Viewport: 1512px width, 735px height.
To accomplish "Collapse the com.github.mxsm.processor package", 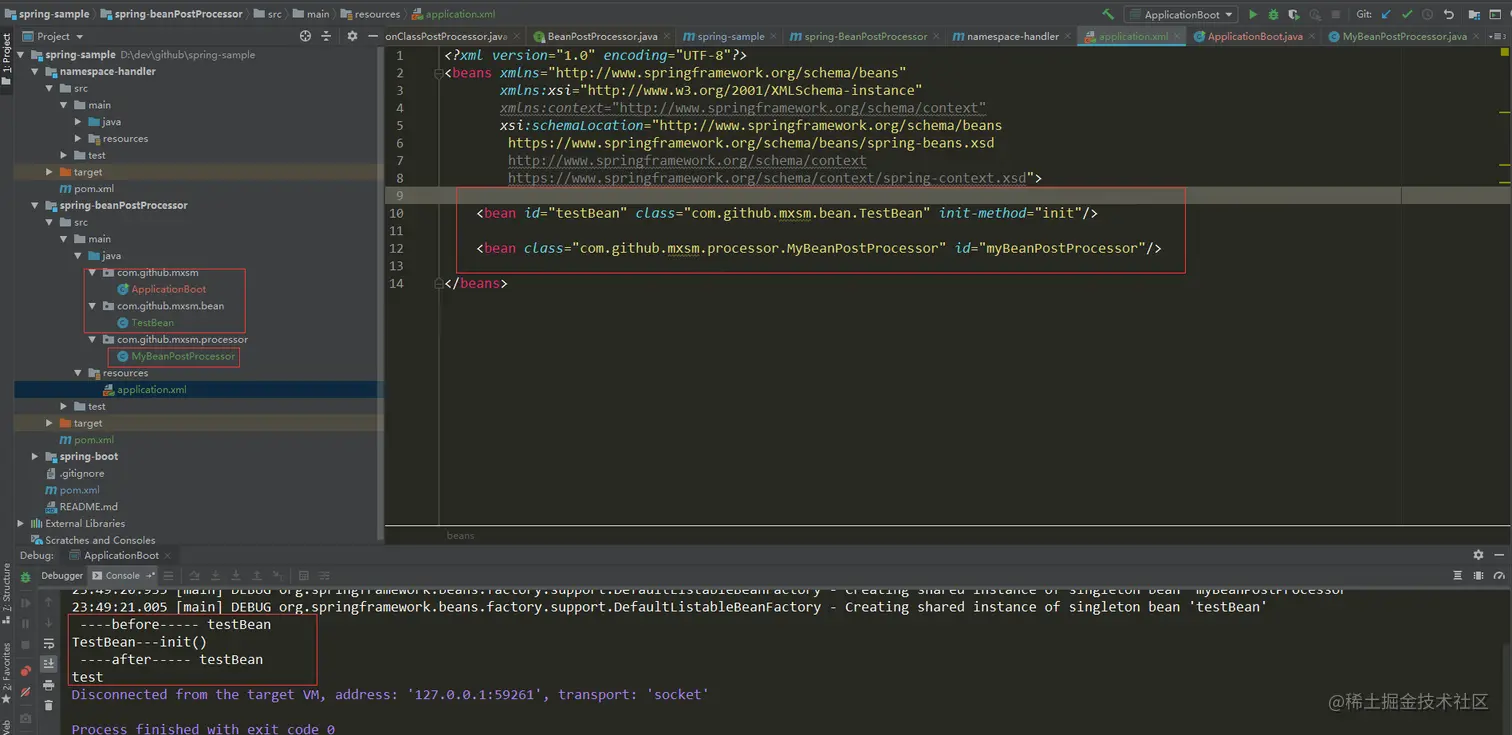I will point(93,340).
